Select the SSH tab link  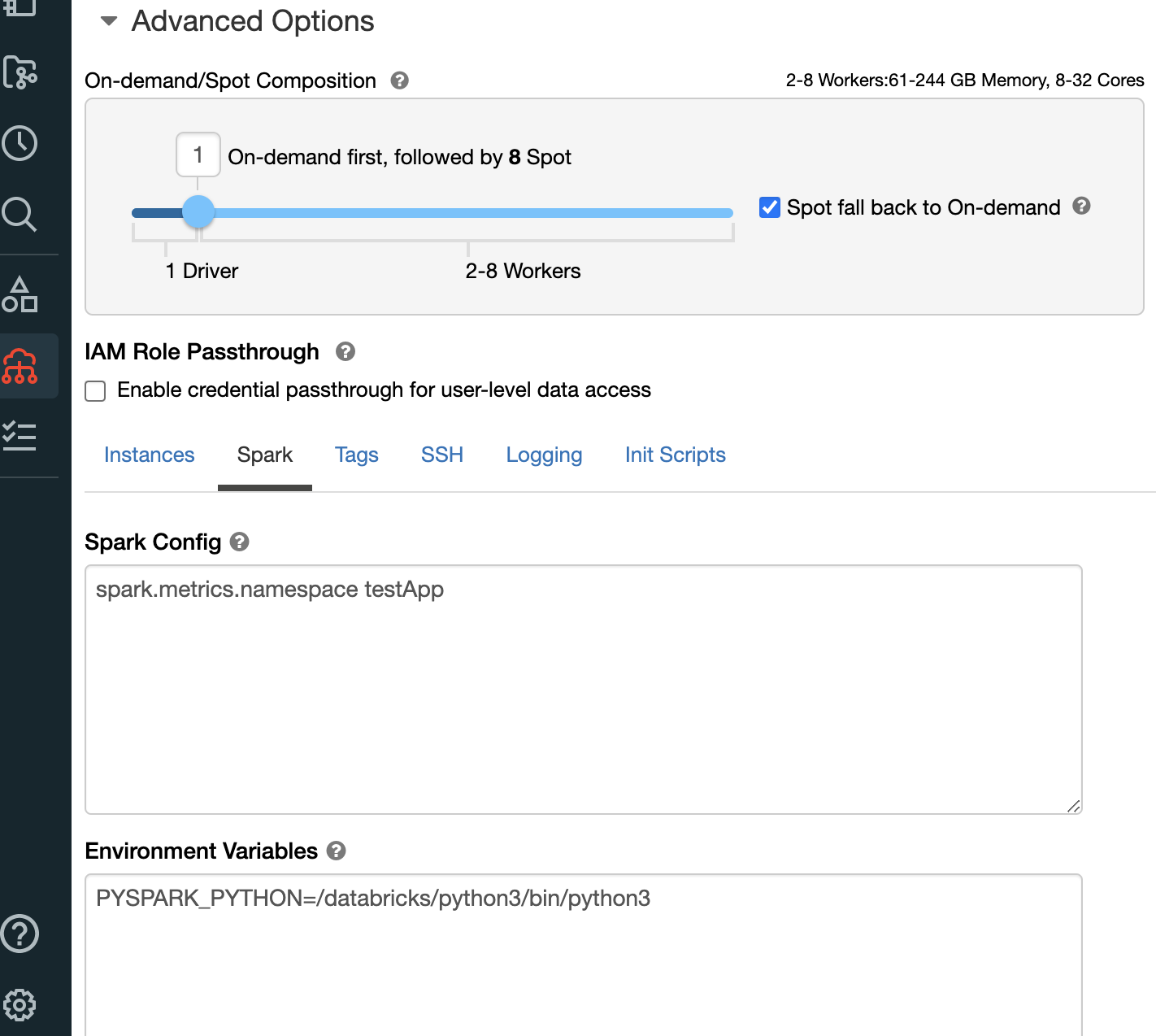[441, 455]
